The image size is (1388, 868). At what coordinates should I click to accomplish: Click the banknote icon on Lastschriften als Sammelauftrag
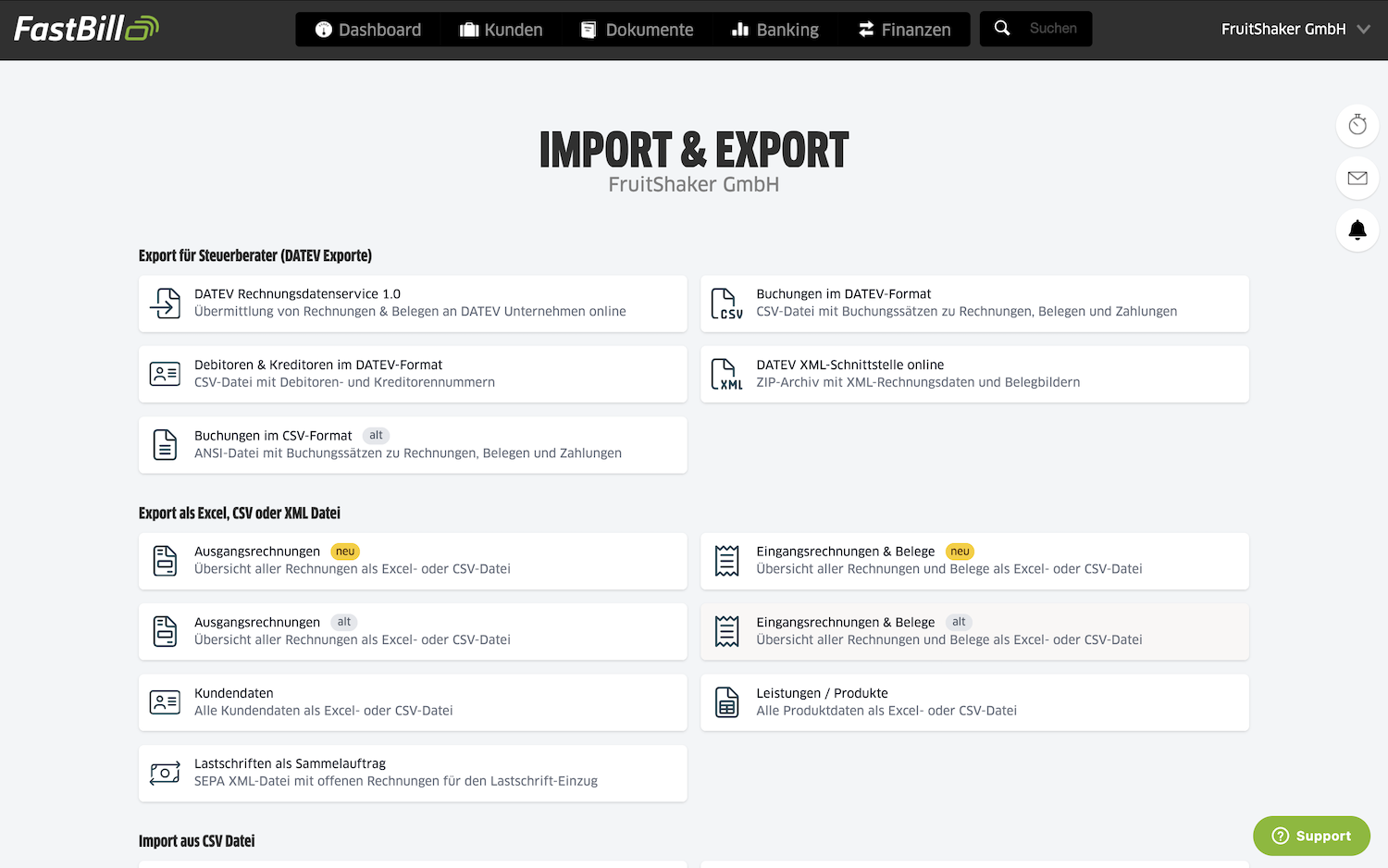[165, 773]
